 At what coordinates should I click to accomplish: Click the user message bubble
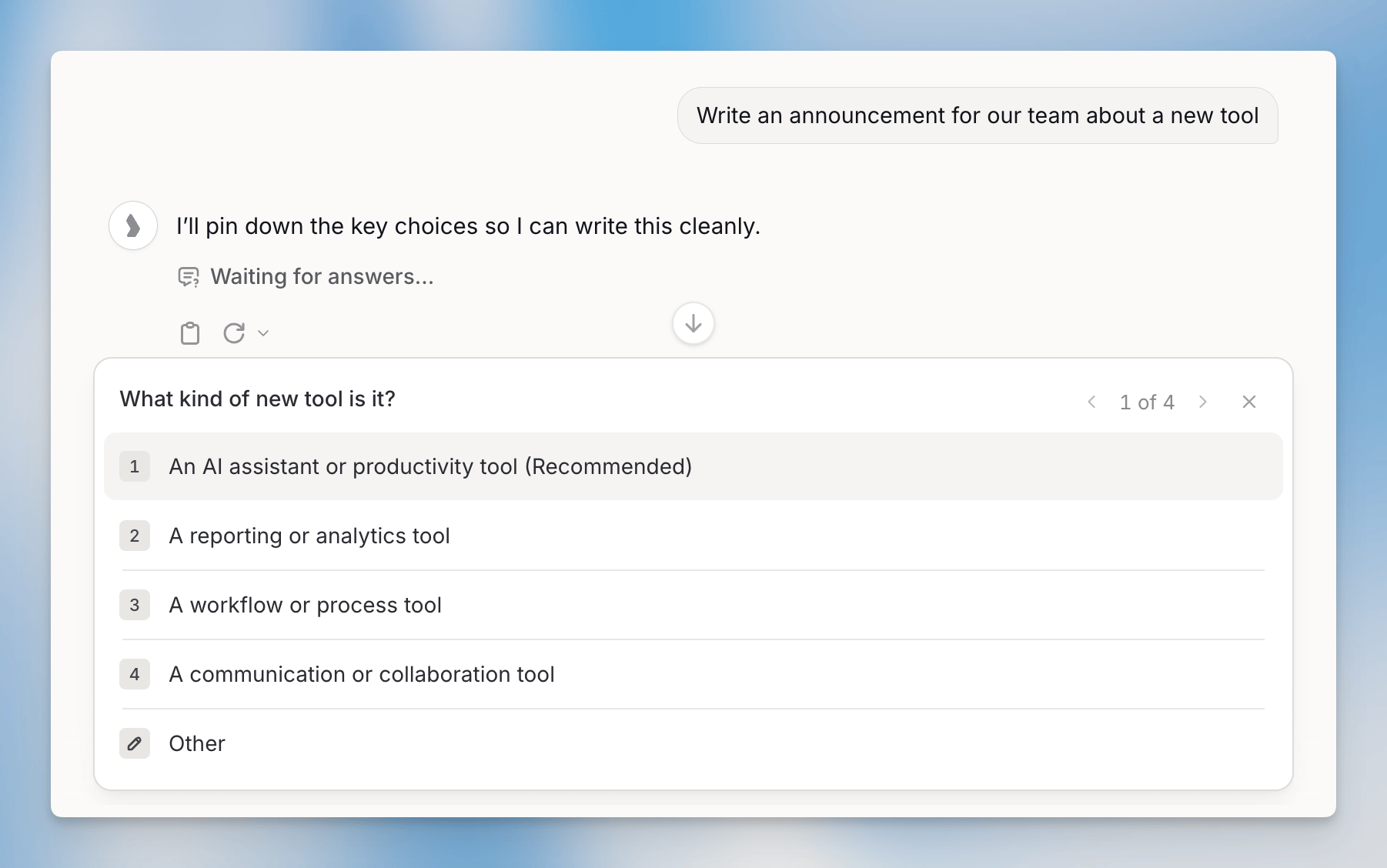pyautogui.click(x=978, y=115)
